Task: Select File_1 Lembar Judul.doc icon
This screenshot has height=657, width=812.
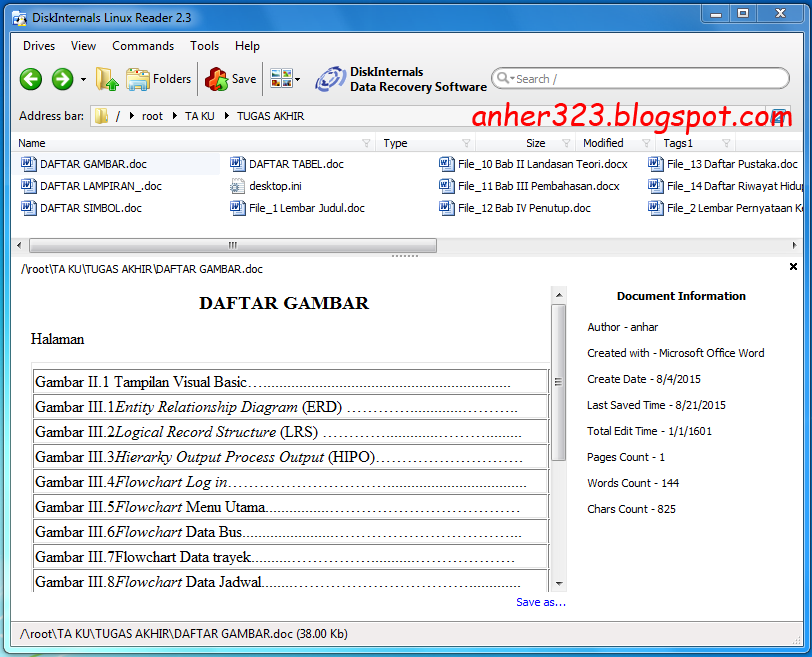Action: pyautogui.click(x=238, y=208)
